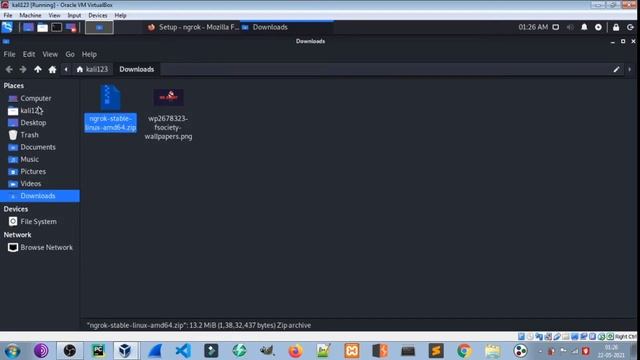Go back using the back arrow

pyautogui.click(x=9, y=69)
